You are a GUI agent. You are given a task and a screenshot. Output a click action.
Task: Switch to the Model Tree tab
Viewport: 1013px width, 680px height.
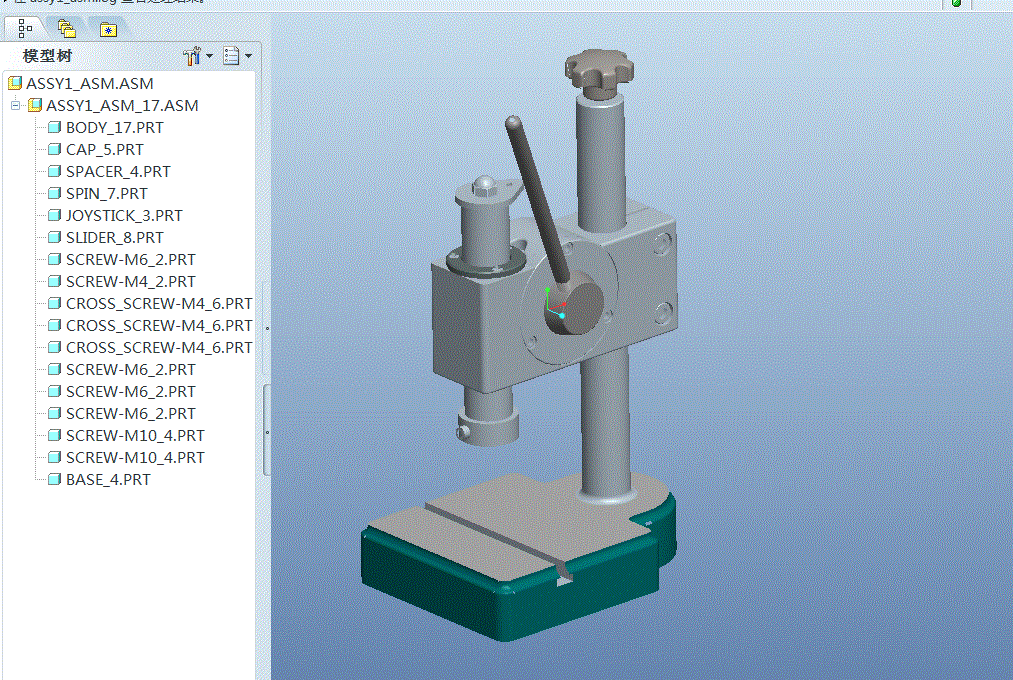[25, 28]
